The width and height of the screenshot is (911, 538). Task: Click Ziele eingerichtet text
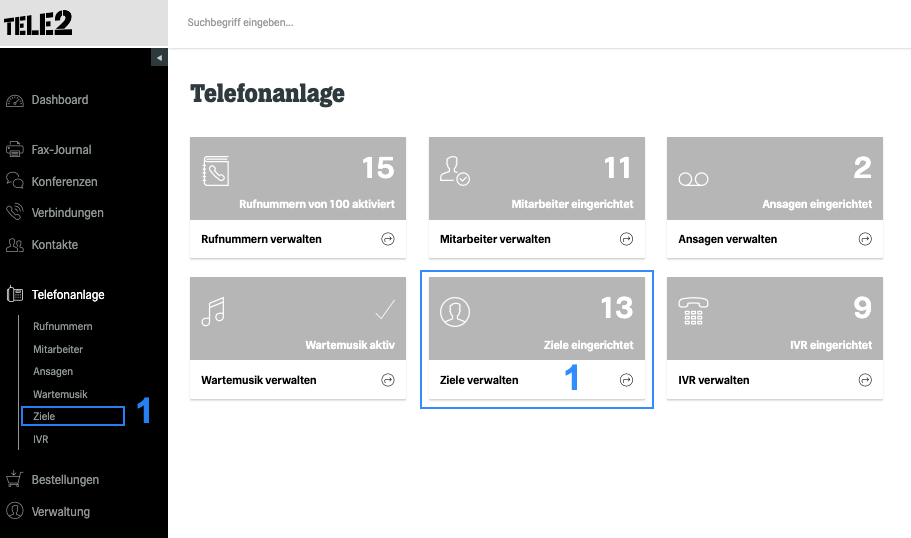coord(589,345)
